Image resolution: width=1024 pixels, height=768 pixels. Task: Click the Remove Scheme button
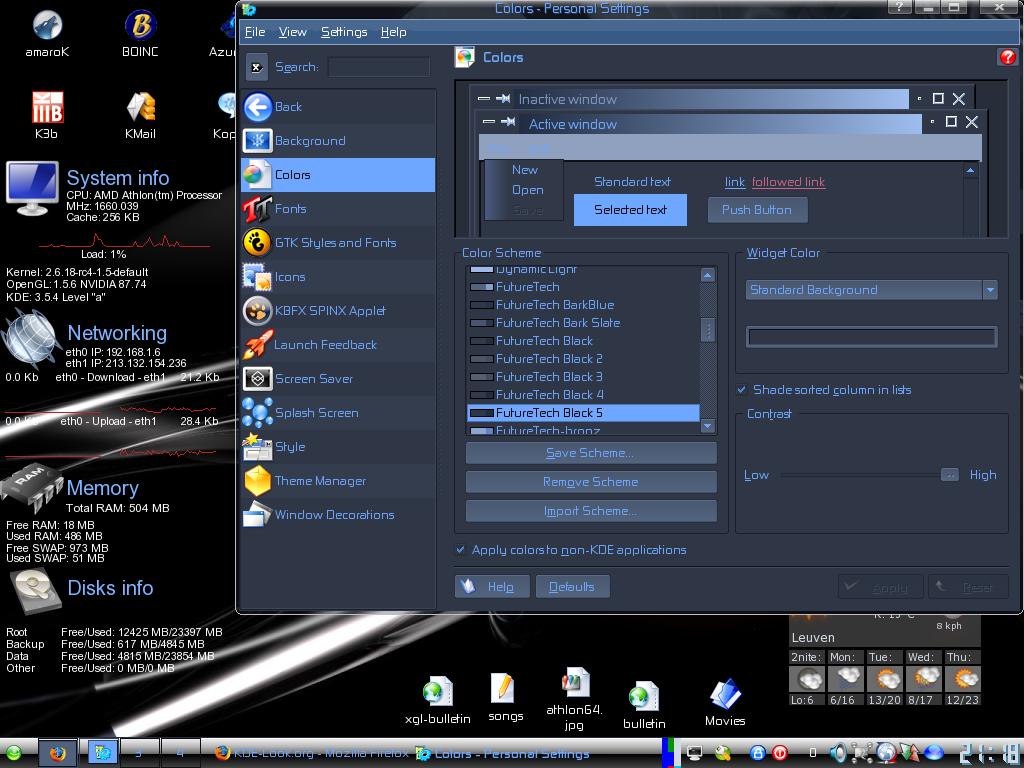[x=591, y=482]
